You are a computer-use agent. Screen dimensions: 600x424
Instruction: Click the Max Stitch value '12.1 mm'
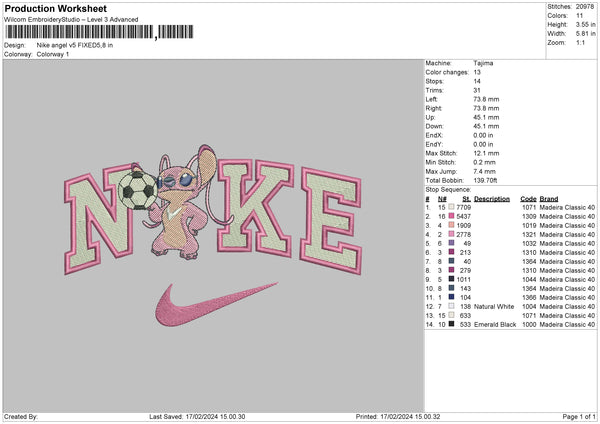pos(486,153)
